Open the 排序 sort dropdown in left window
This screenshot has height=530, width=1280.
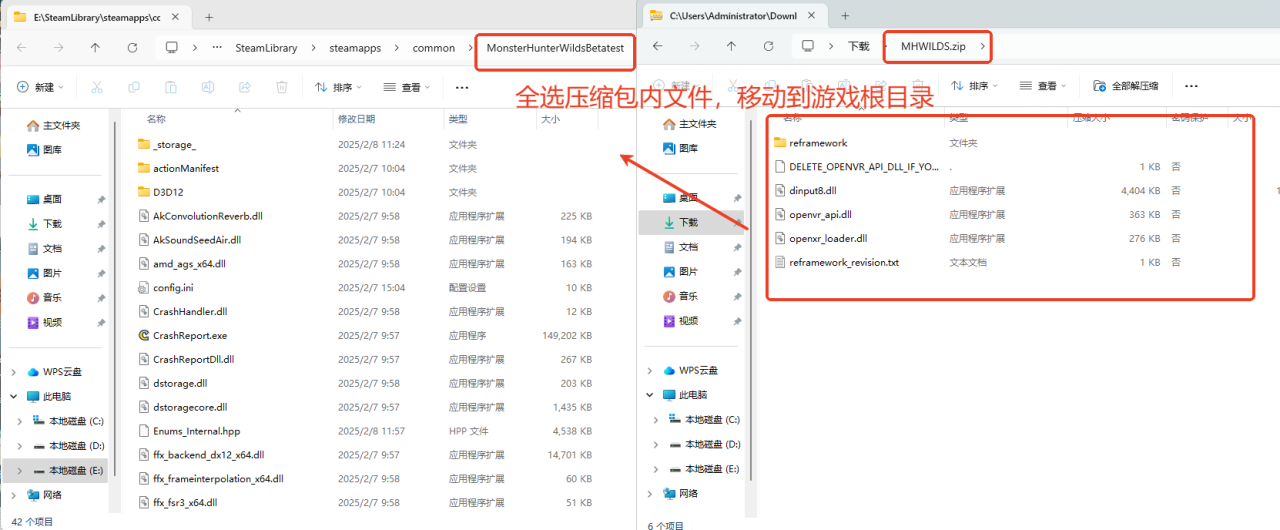point(338,88)
